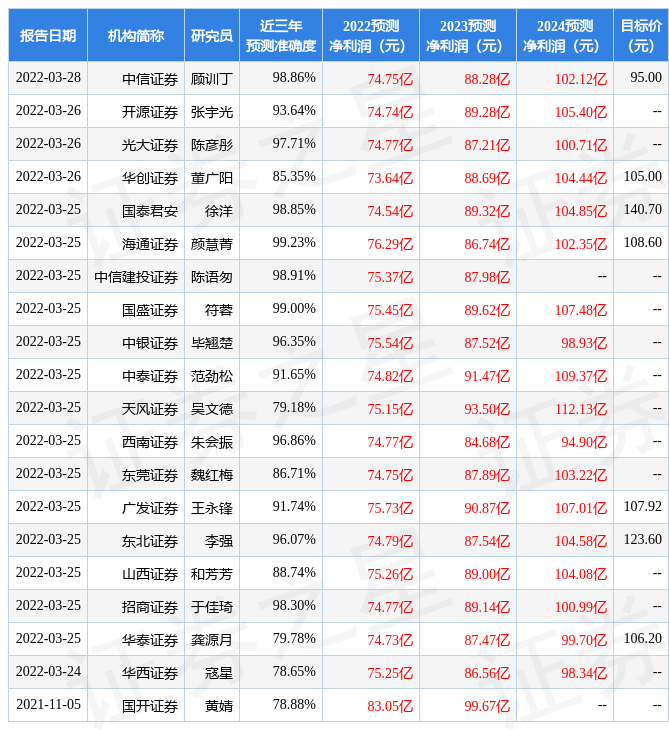This screenshot has height=730, width=669.
Task: Click accuracy value 99.23%
Action: pyautogui.click(x=294, y=243)
